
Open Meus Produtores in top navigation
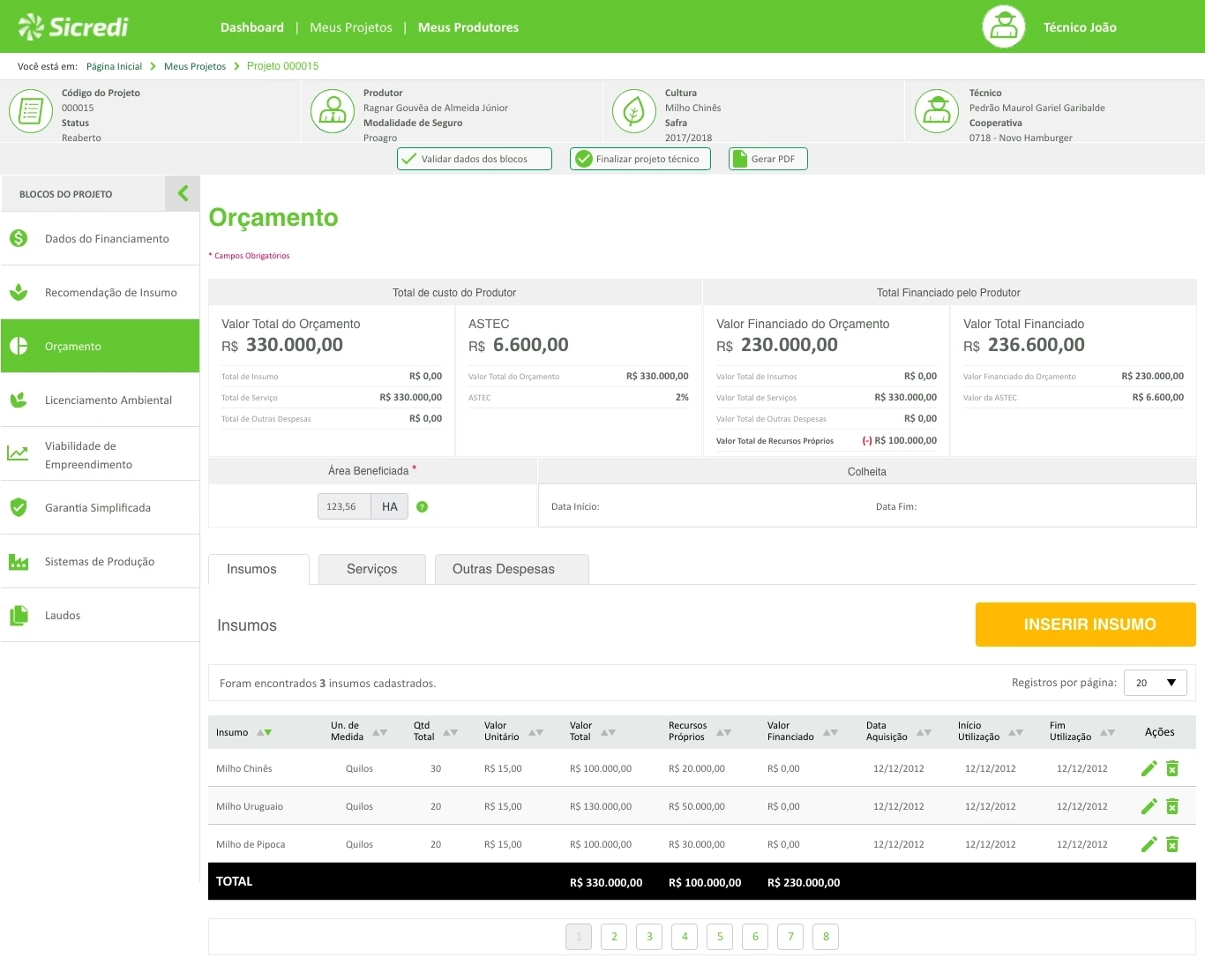(468, 27)
